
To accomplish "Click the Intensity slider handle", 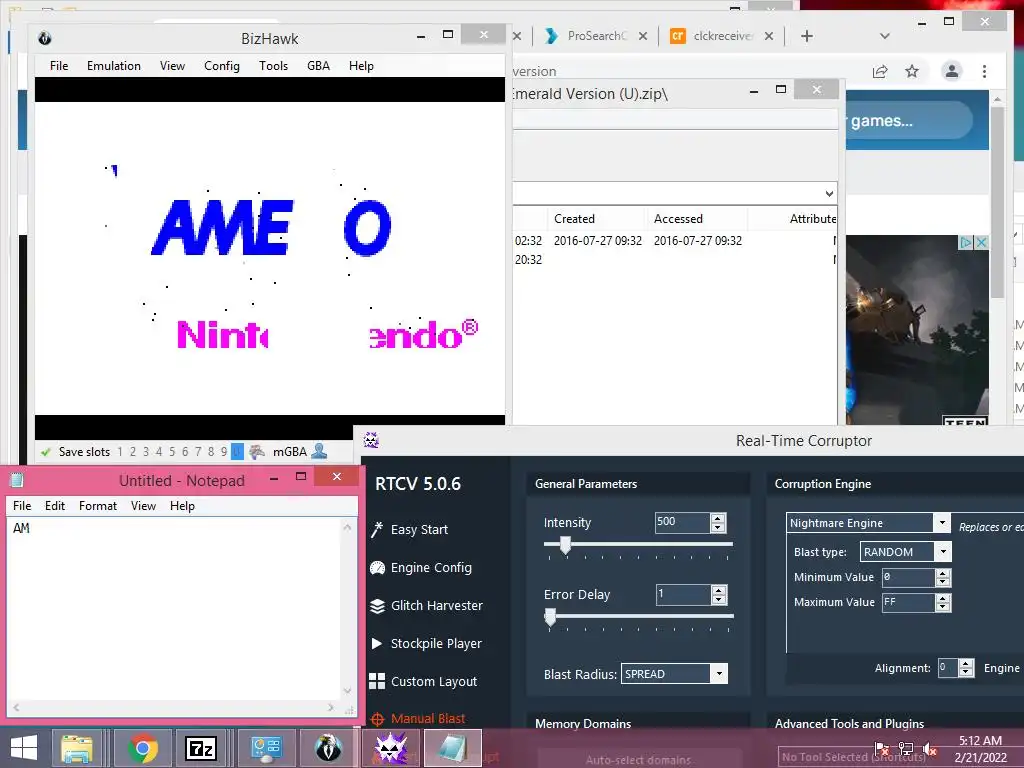I will [566, 545].
